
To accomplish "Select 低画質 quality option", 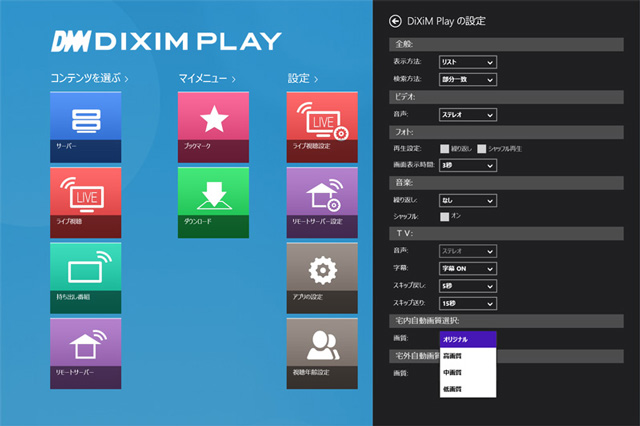I will coord(468,389).
